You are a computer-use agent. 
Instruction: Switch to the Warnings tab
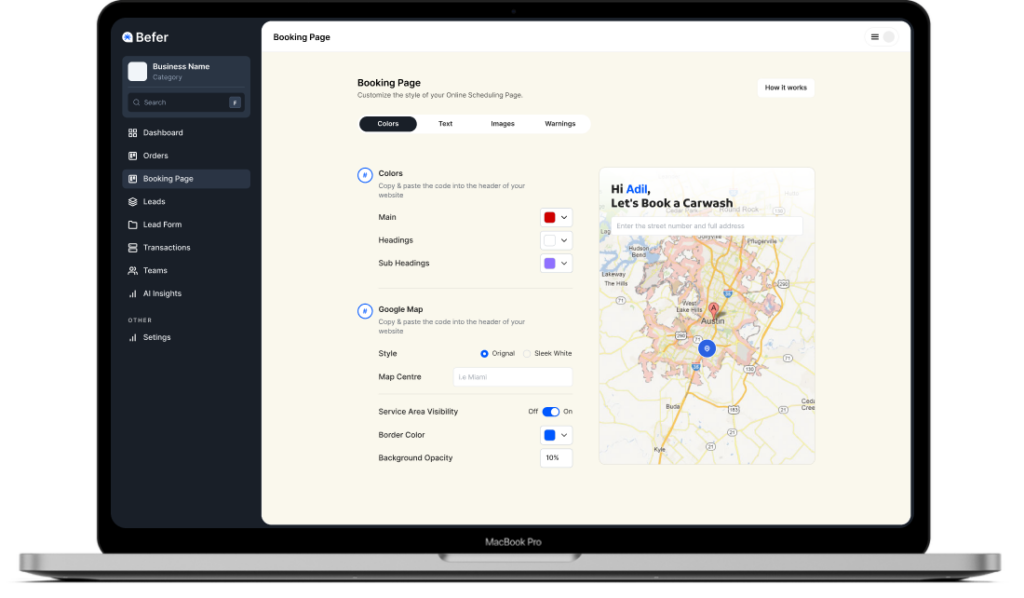click(x=560, y=124)
